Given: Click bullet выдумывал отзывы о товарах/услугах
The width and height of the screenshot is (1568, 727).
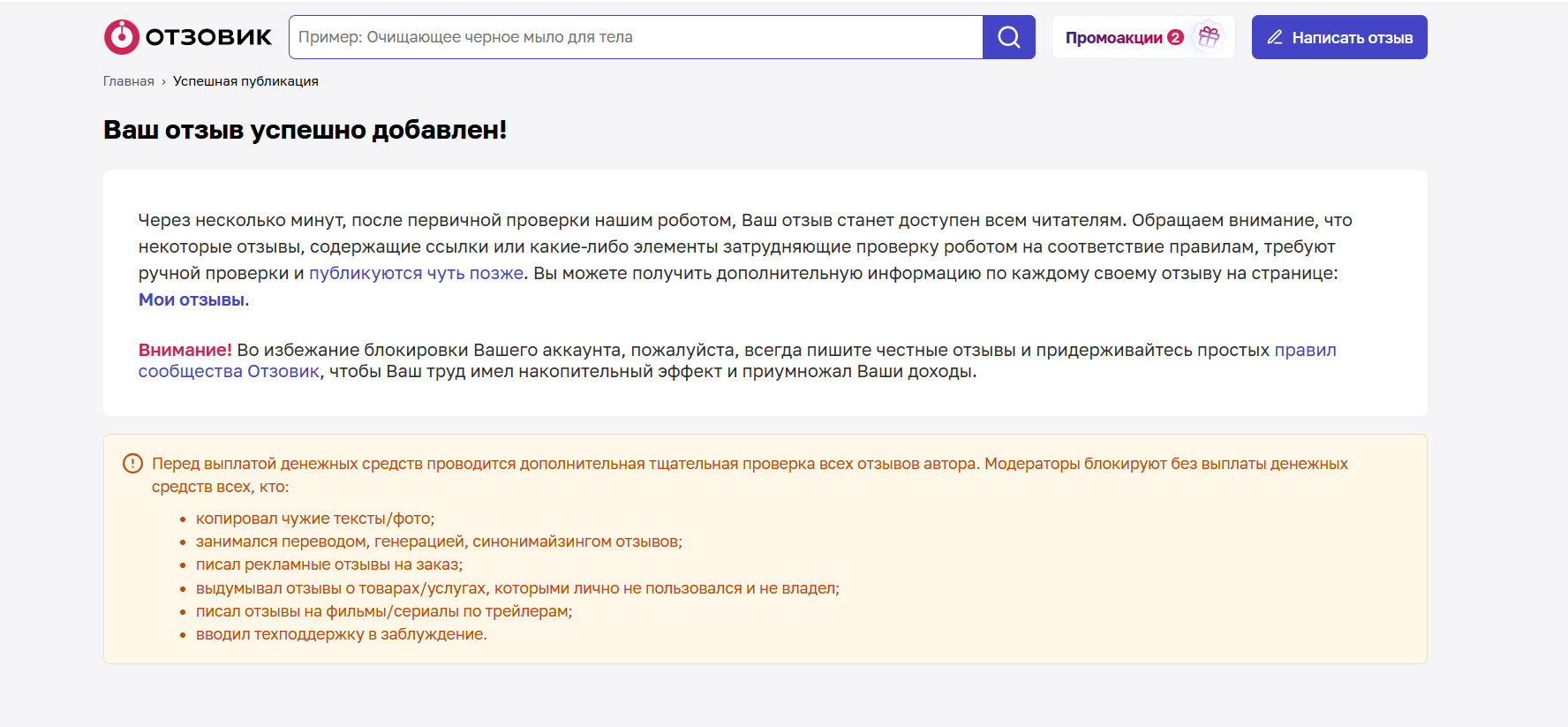Looking at the screenshot, I should pyautogui.click(x=517, y=588).
